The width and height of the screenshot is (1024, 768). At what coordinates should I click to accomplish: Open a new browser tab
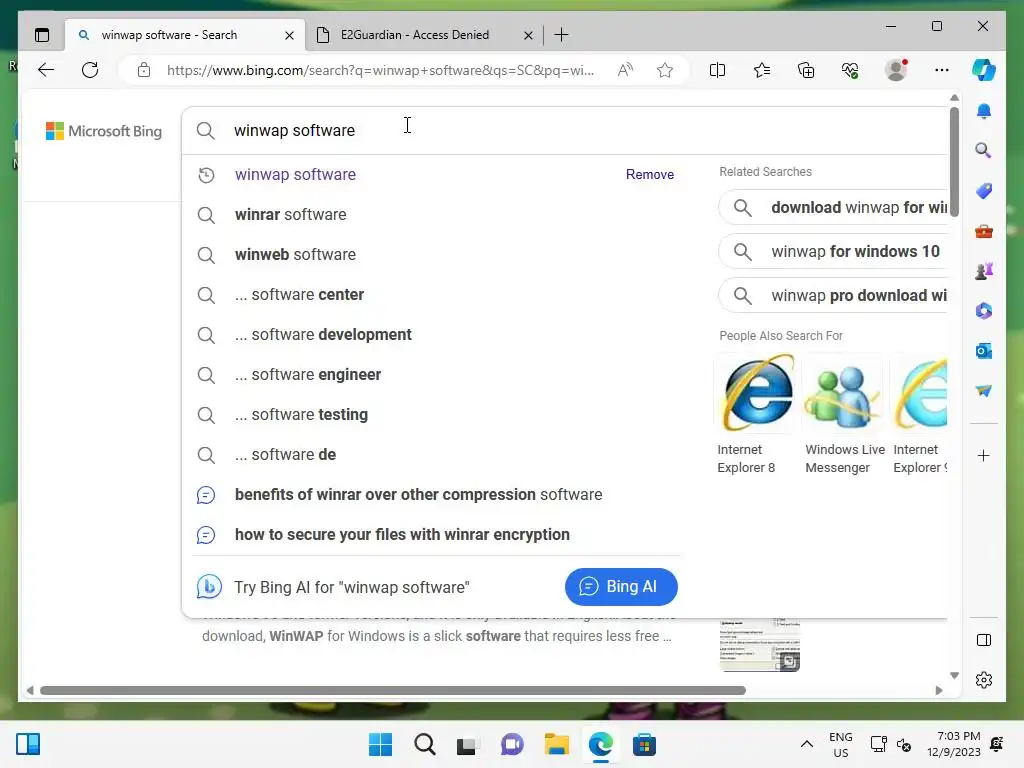pyautogui.click(x=561, y=35)
